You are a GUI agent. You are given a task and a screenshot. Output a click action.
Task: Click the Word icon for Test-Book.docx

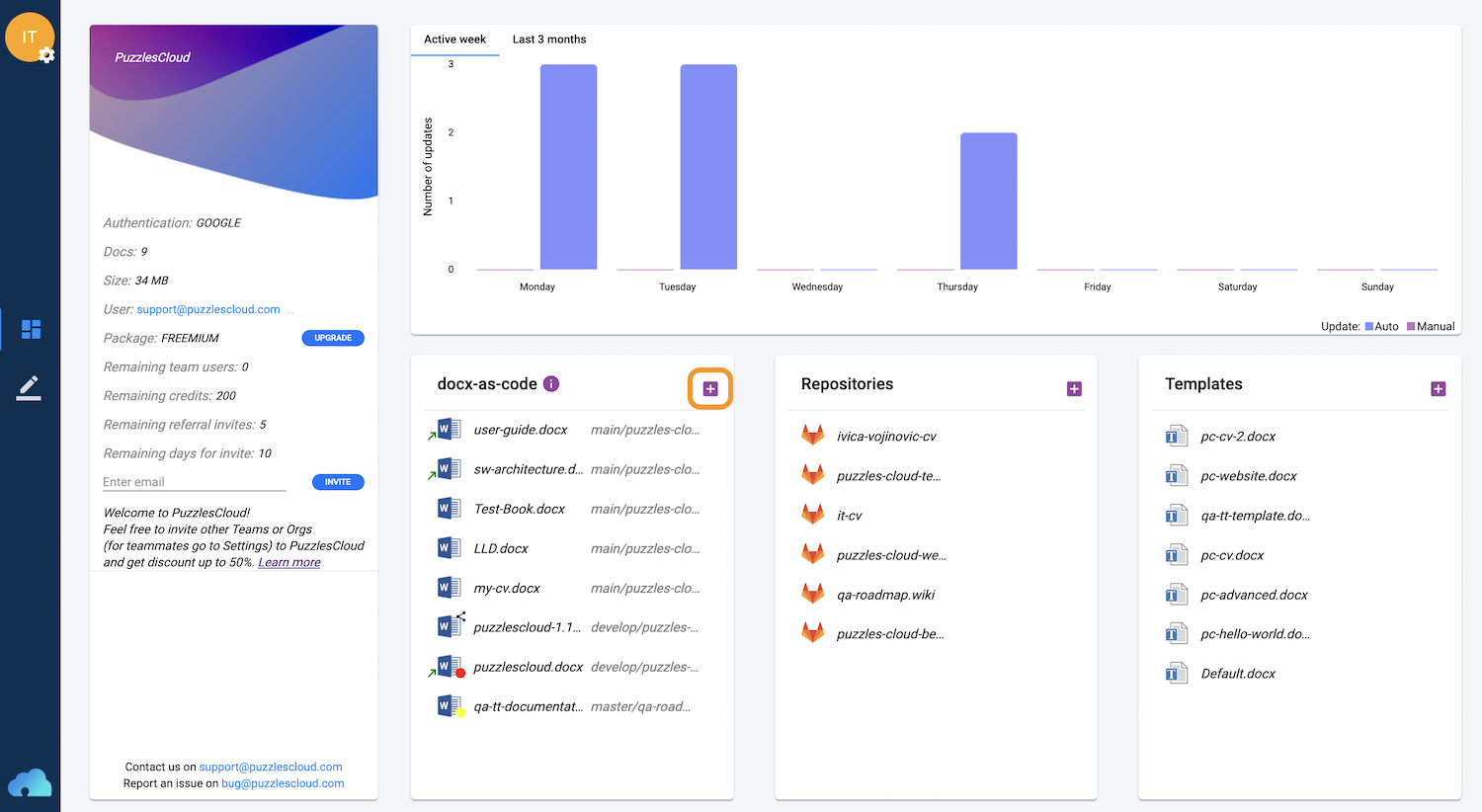(449, 508)
